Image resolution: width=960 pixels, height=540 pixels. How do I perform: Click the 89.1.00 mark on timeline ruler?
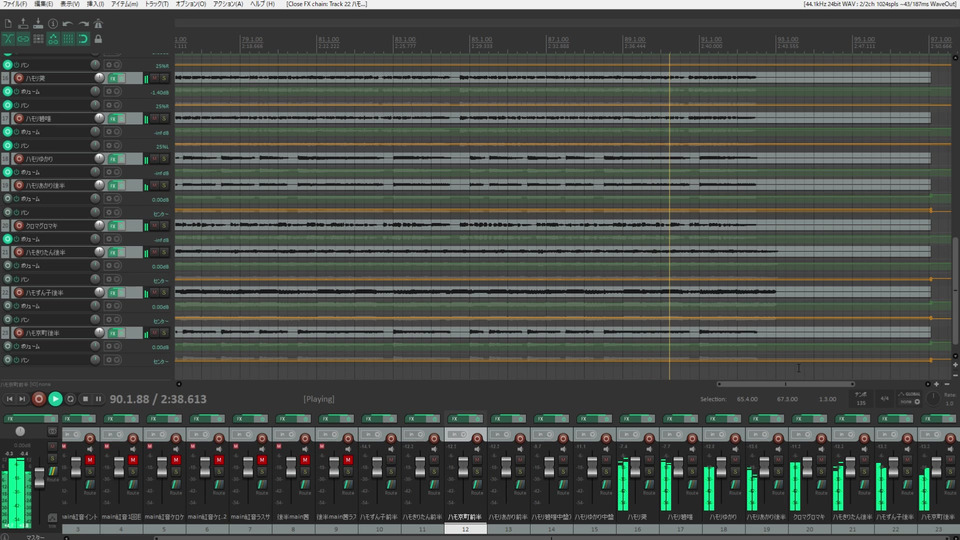(634, 39)
